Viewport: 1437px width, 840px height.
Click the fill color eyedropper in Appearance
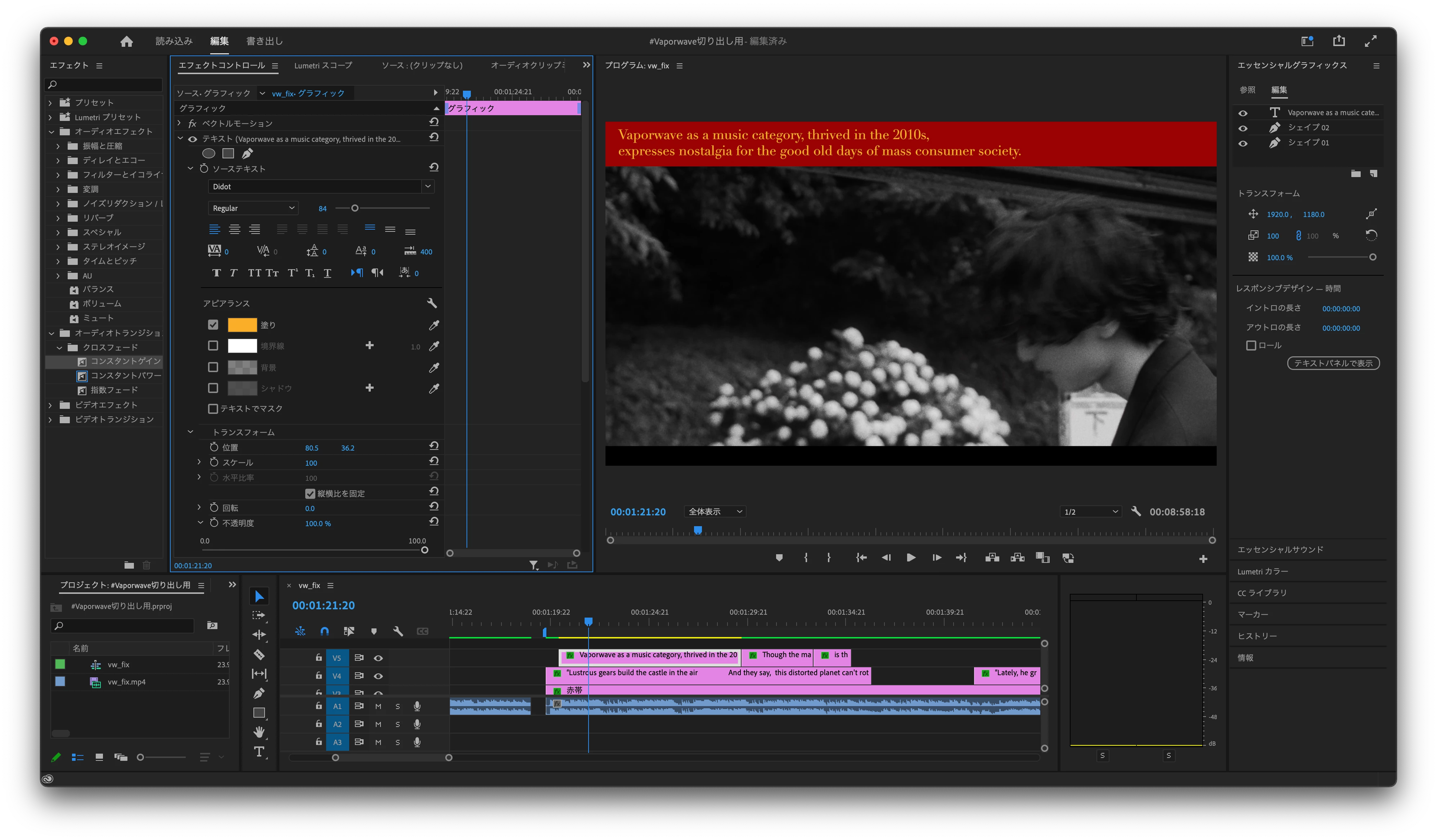click(x=434, y=325)
